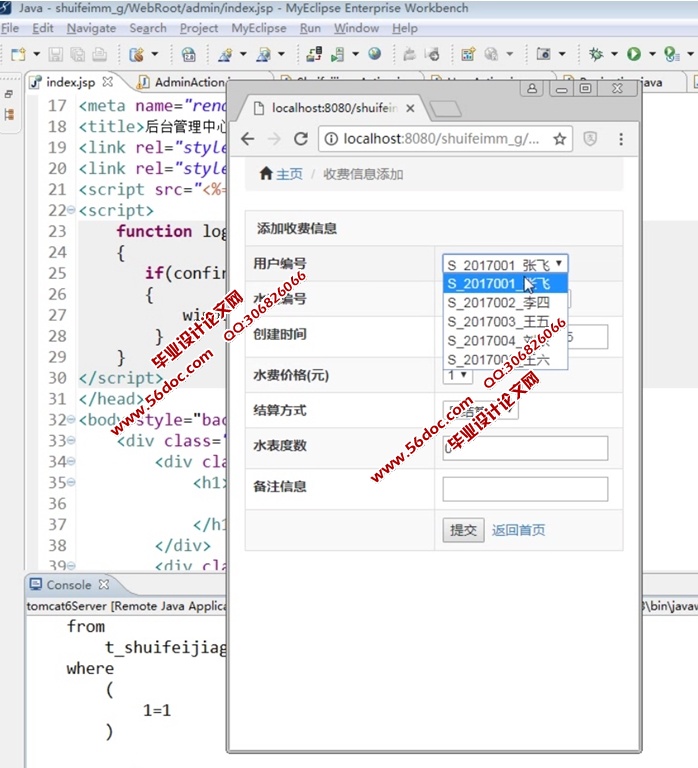Click the site info icon in address bar
The image size is (698, 768).
pos(331,139)
